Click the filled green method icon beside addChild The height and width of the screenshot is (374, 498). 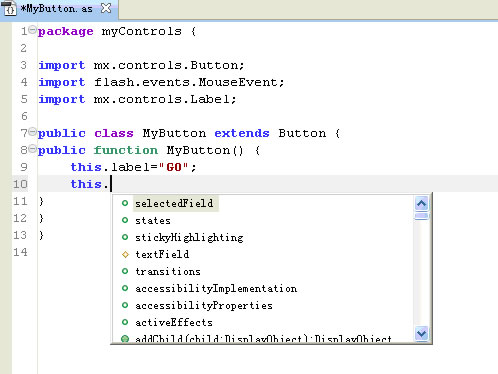pos(125,339)
